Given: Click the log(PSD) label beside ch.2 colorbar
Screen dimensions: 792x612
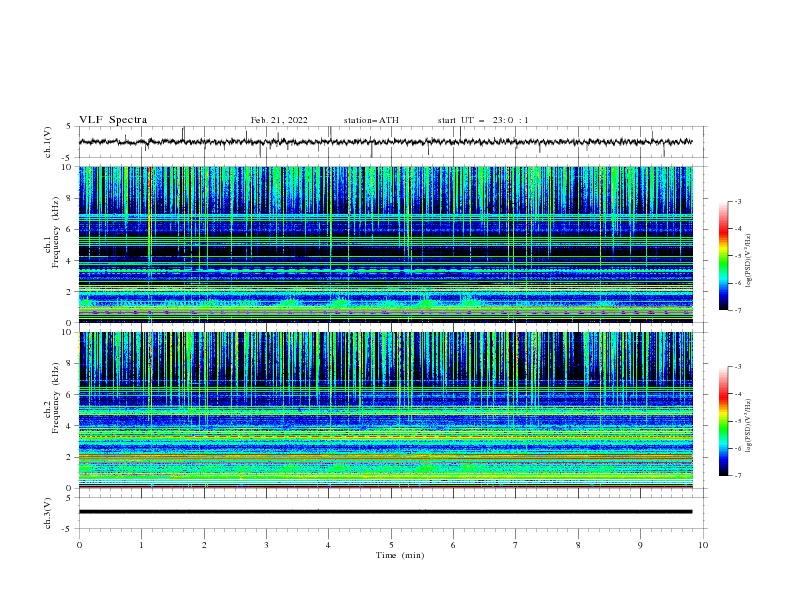Looking at the screenshot, I should [749, 425].
